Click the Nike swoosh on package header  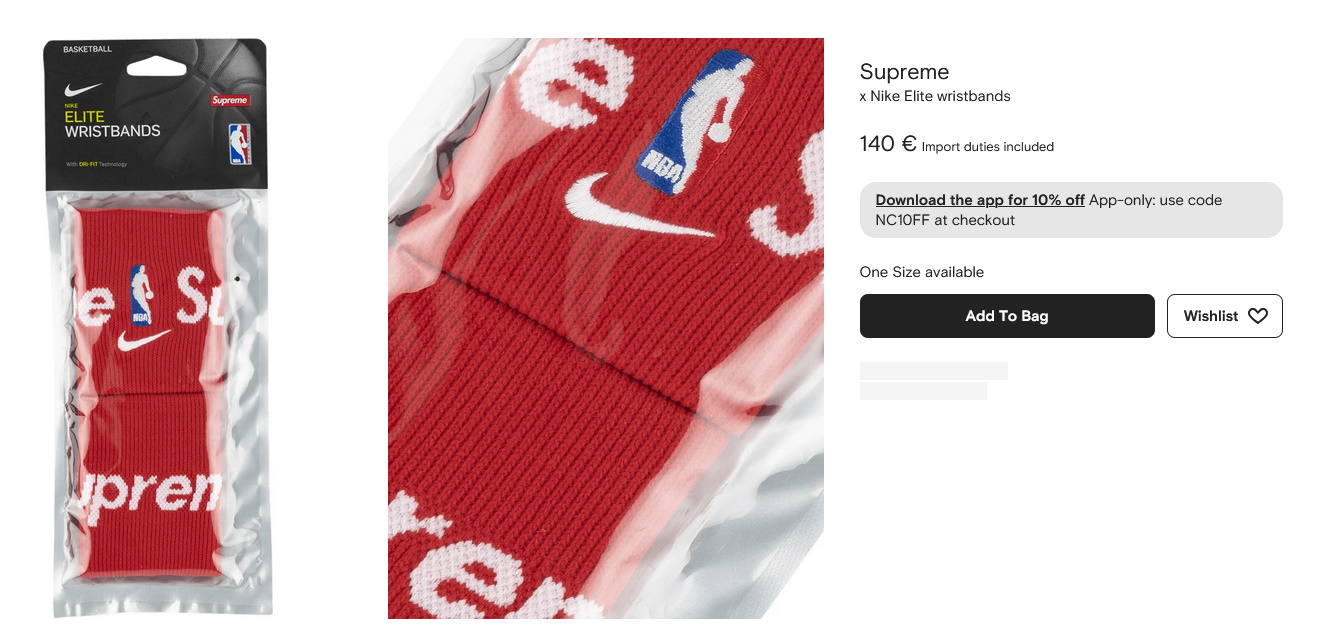pos(83,89)
